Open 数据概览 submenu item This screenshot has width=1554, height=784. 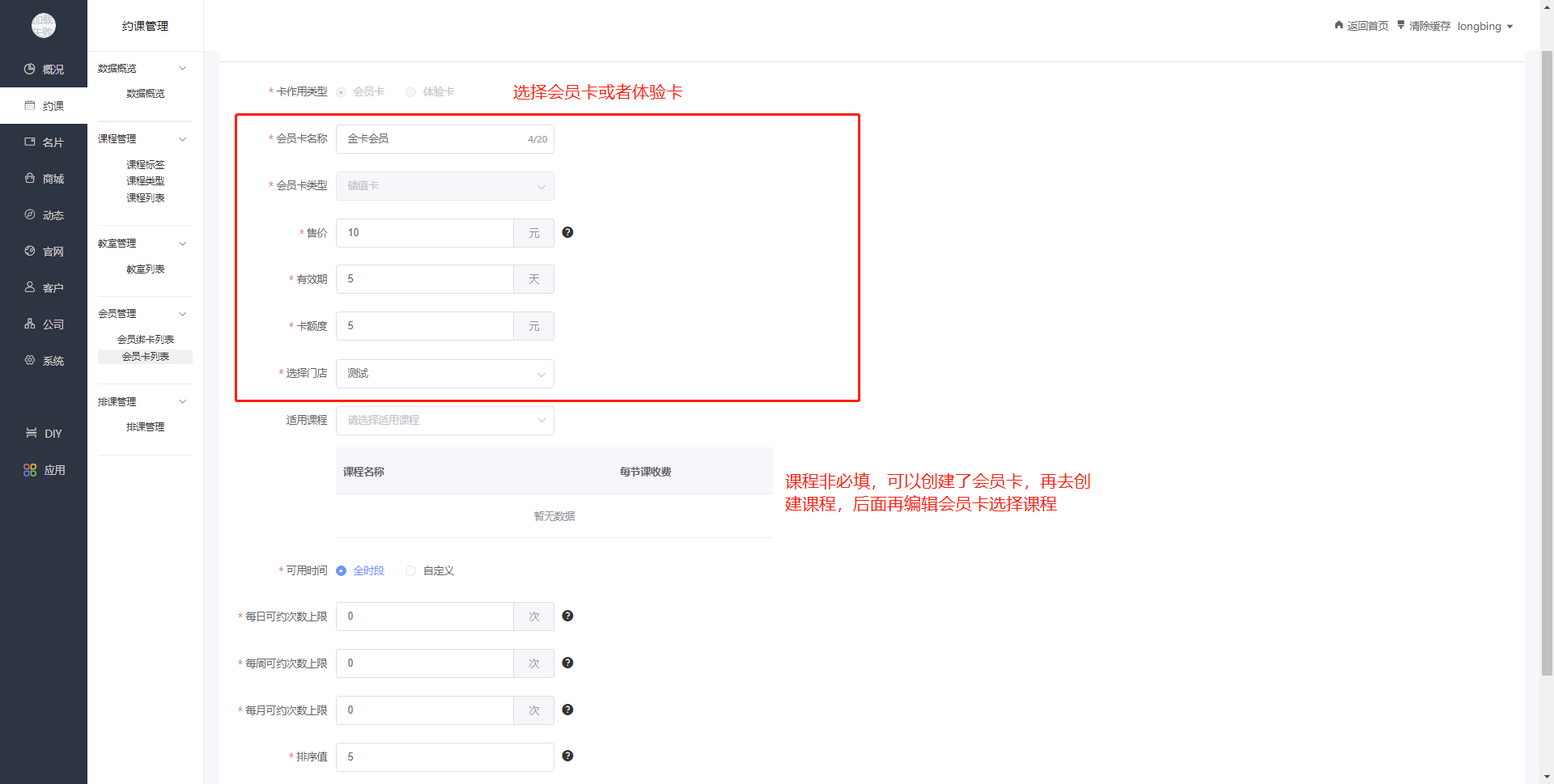145,94
